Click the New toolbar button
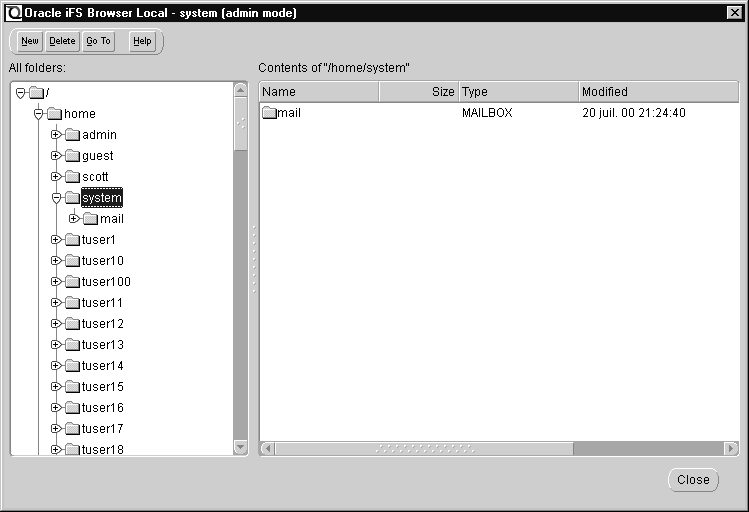Image resolution: width=749 pixels, height=512 pixels. [x=30, y=41]
